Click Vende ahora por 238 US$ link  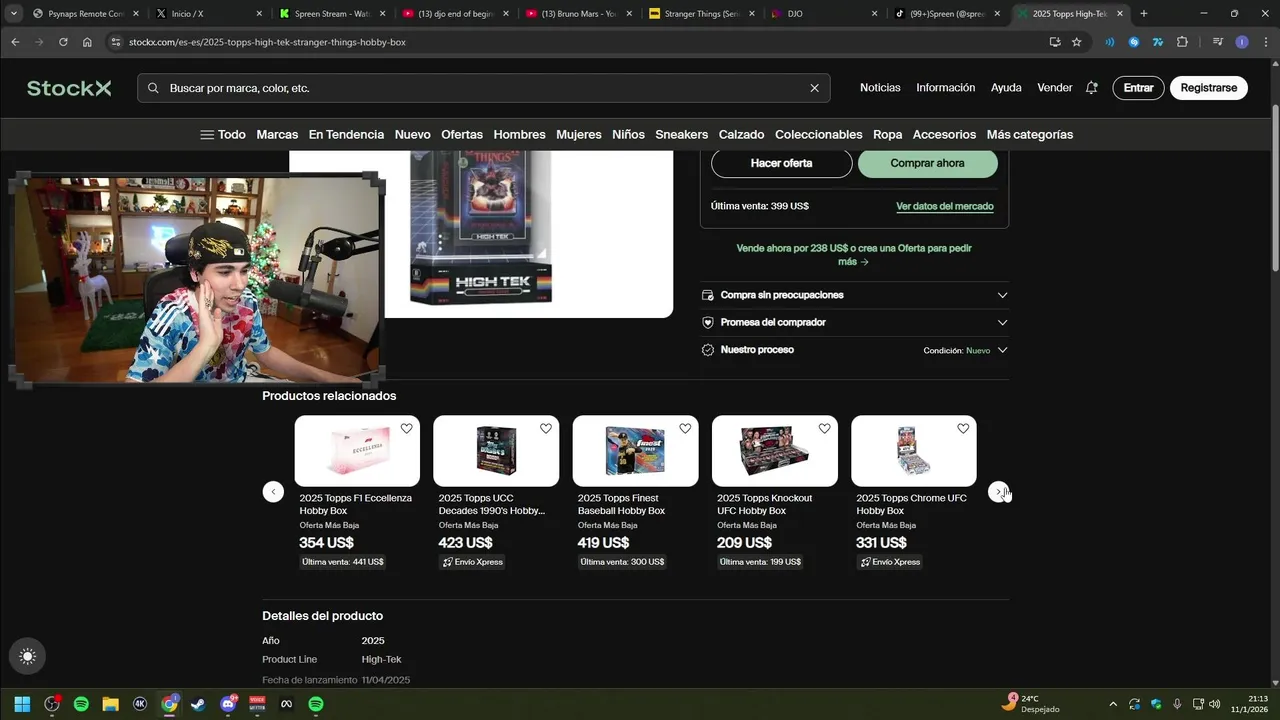854,255
